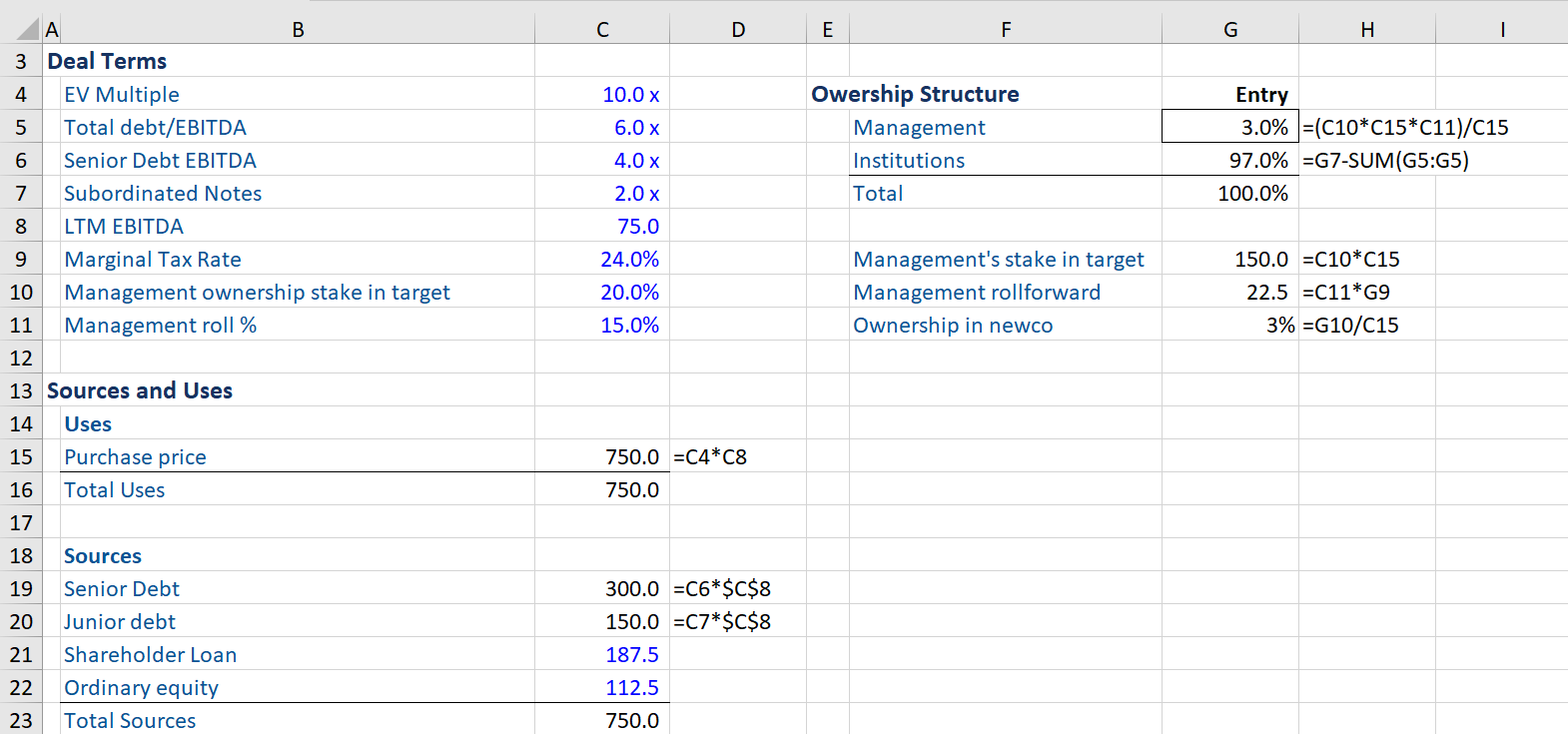Select the Management rollforward value 22.5
1568x734 pixels.
(1266, 293)
